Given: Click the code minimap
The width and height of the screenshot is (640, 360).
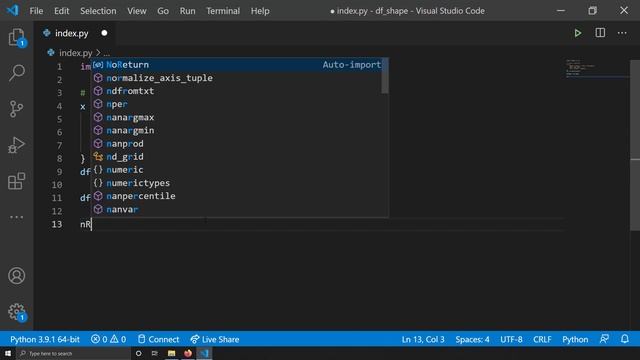Looking at the screenshot, I should (597, 68).
